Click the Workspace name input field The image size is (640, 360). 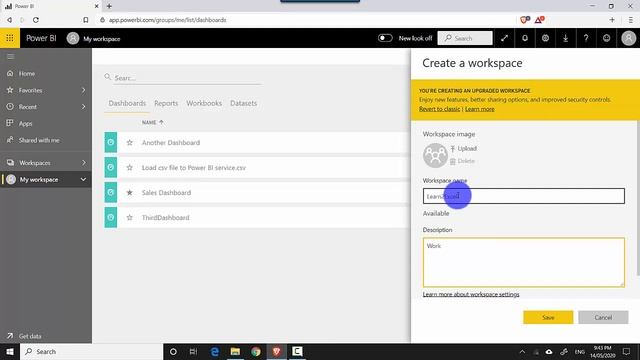(x=524, y=196)
